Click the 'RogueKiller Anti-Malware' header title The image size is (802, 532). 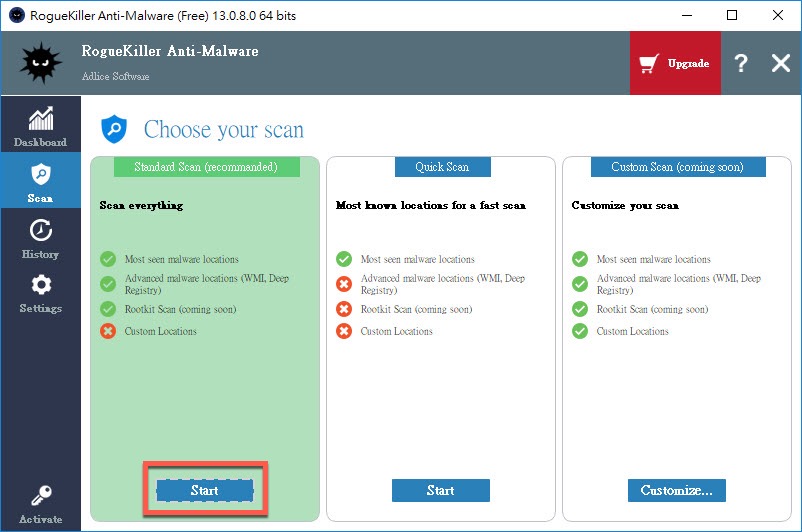(170, 51)
